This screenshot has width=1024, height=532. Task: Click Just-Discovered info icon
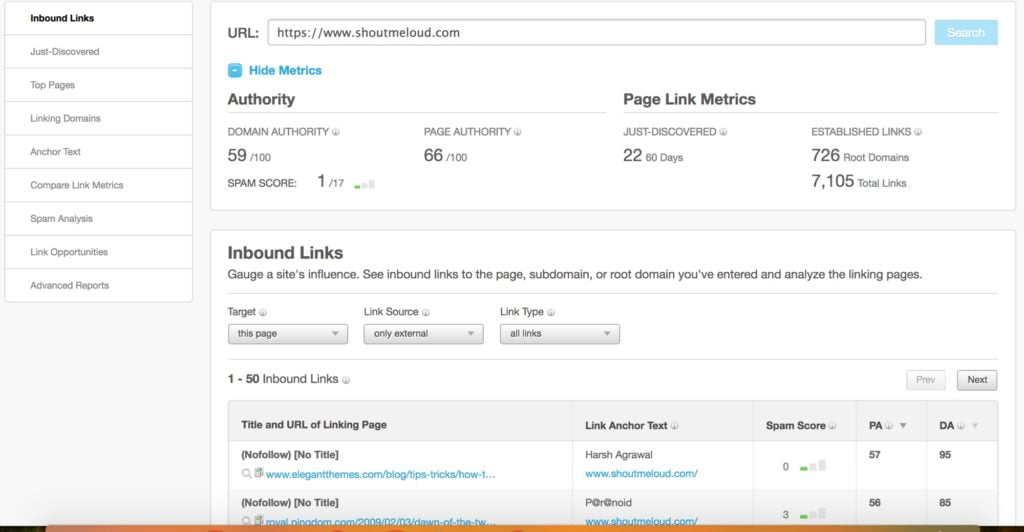pos(723,132)
